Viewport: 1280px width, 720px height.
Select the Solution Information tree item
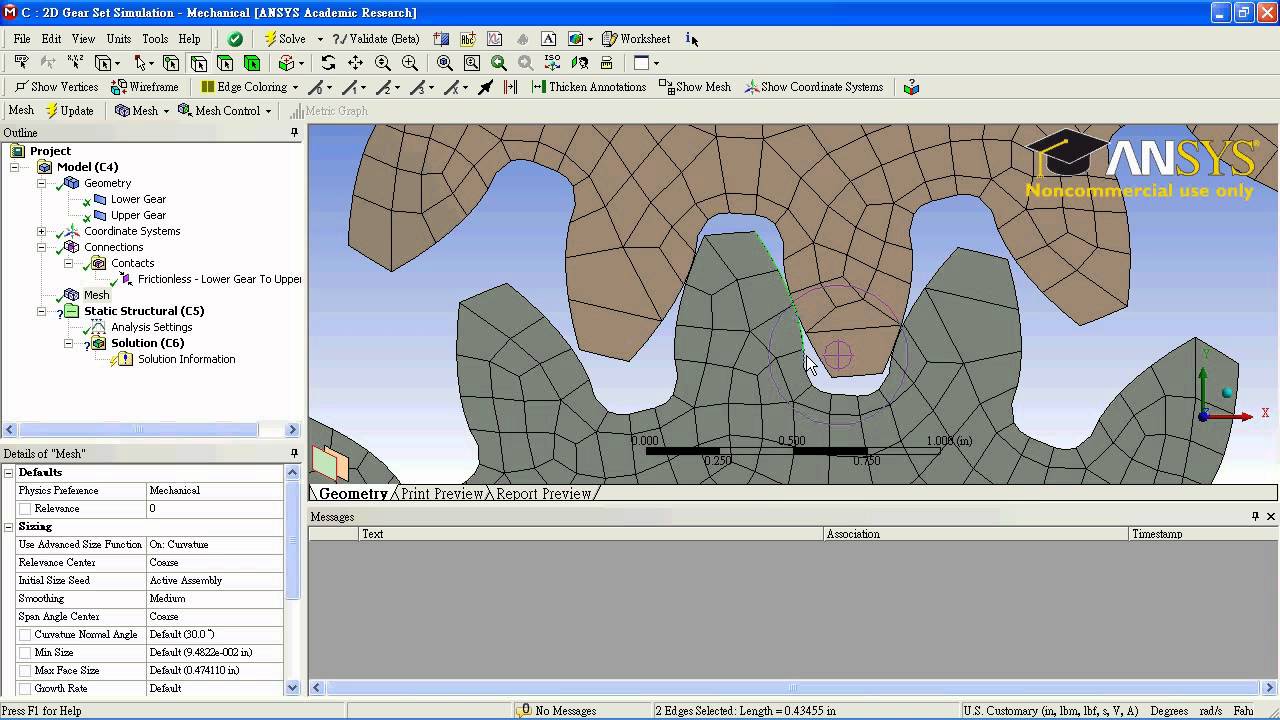click(186, 359)
